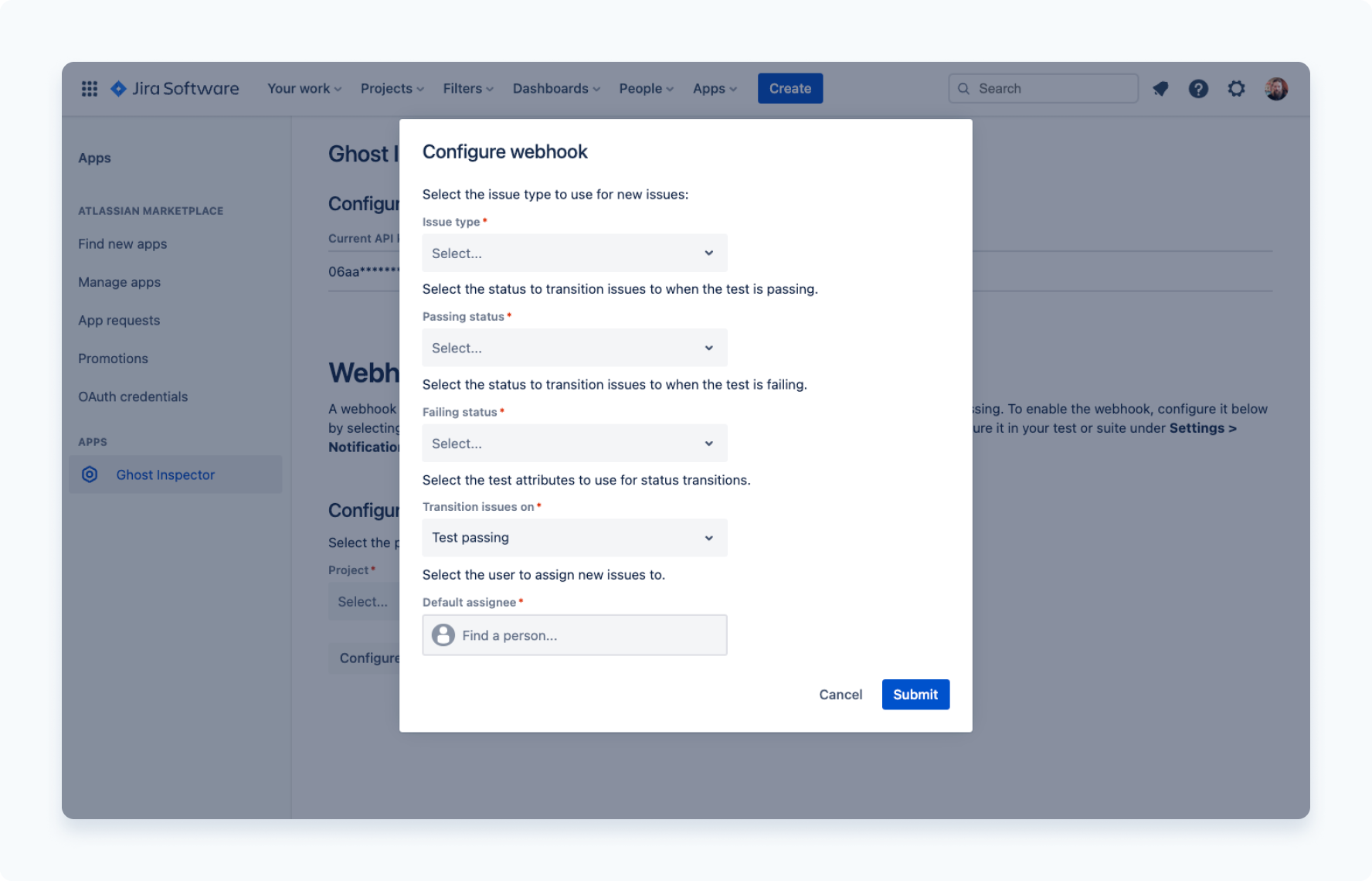
Task: Click the search magnifier icon
Action: (963, 88)
